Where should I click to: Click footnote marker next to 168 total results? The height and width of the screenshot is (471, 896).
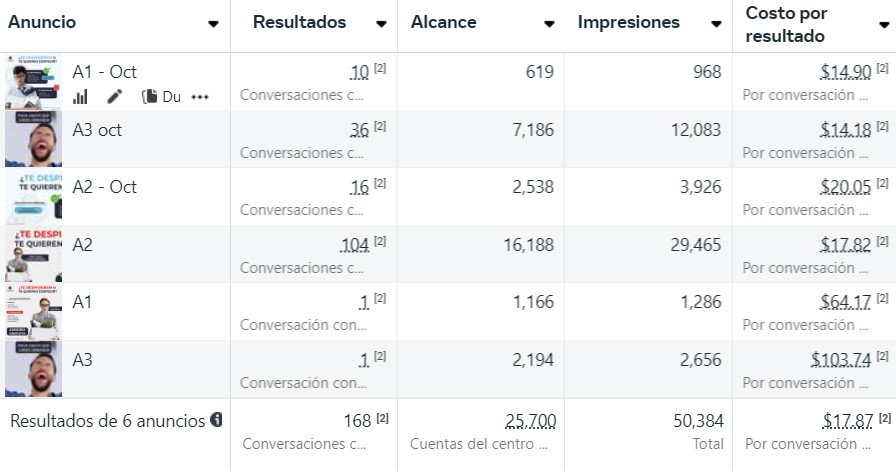click(x=382, y=416)
